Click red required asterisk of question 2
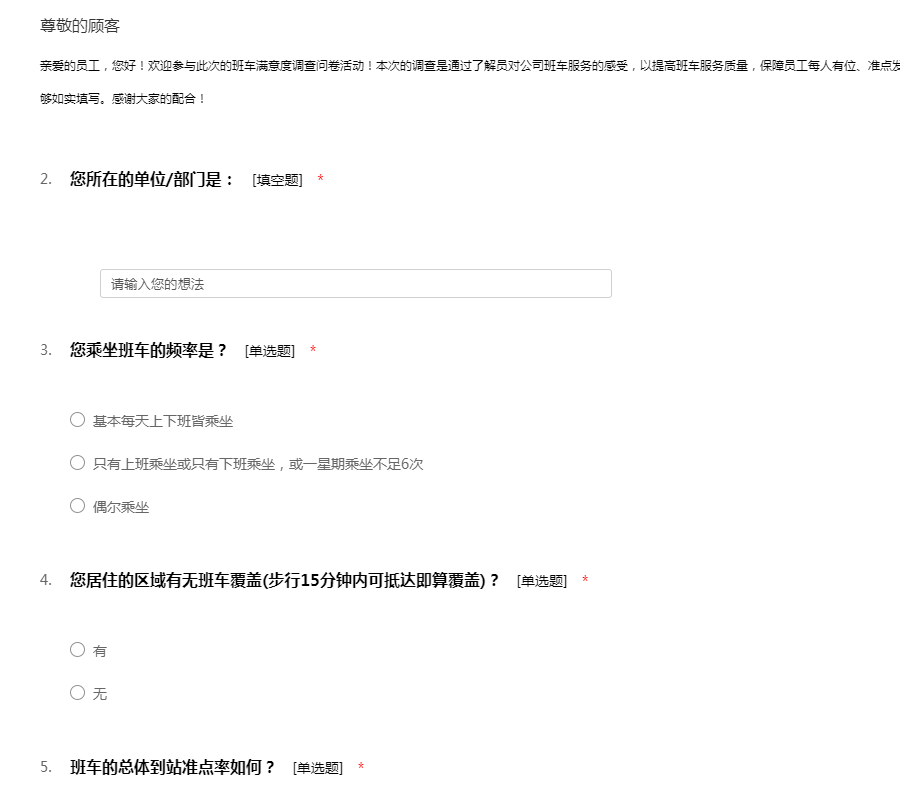The width and height of the screenshot is (900, 800). click(320, 180)
